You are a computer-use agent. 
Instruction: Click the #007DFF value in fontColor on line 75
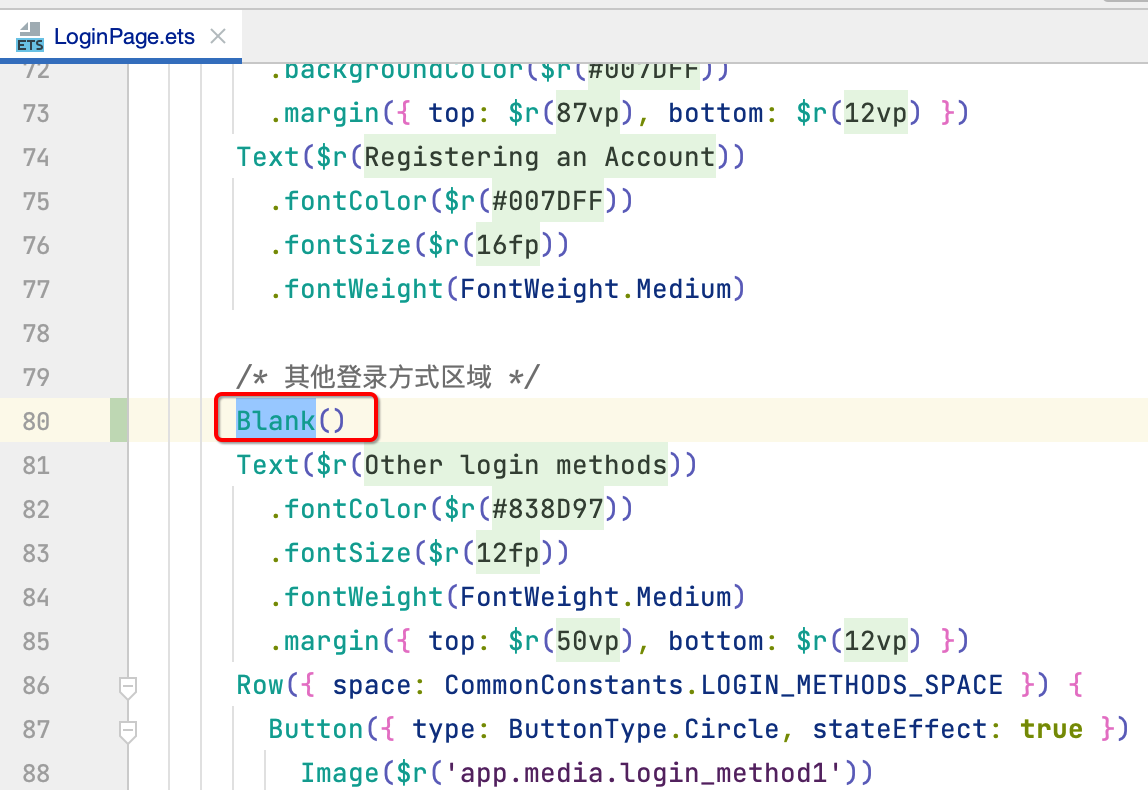[548, 201]
